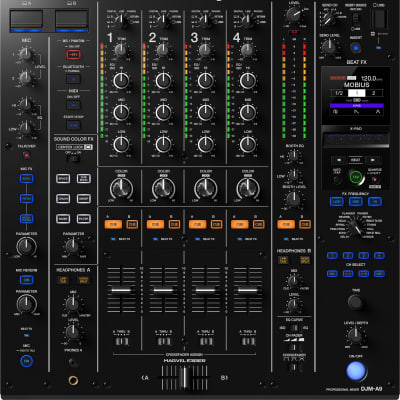The height and width of the screenshot is (400, 400).
Task: Enable the Mic Reverb ON button
Action: pos(26,280)
